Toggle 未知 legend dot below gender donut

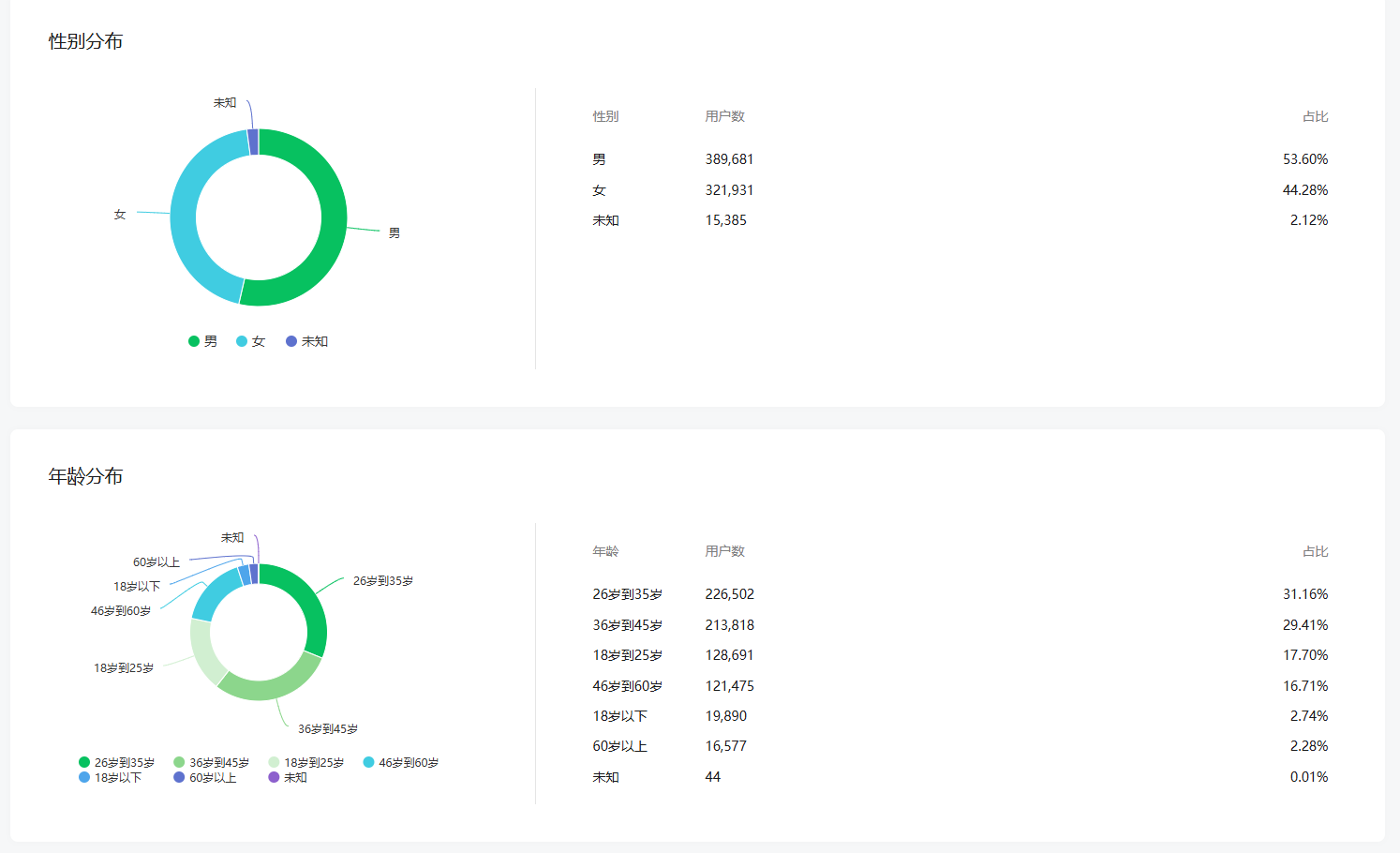(291, 341)
